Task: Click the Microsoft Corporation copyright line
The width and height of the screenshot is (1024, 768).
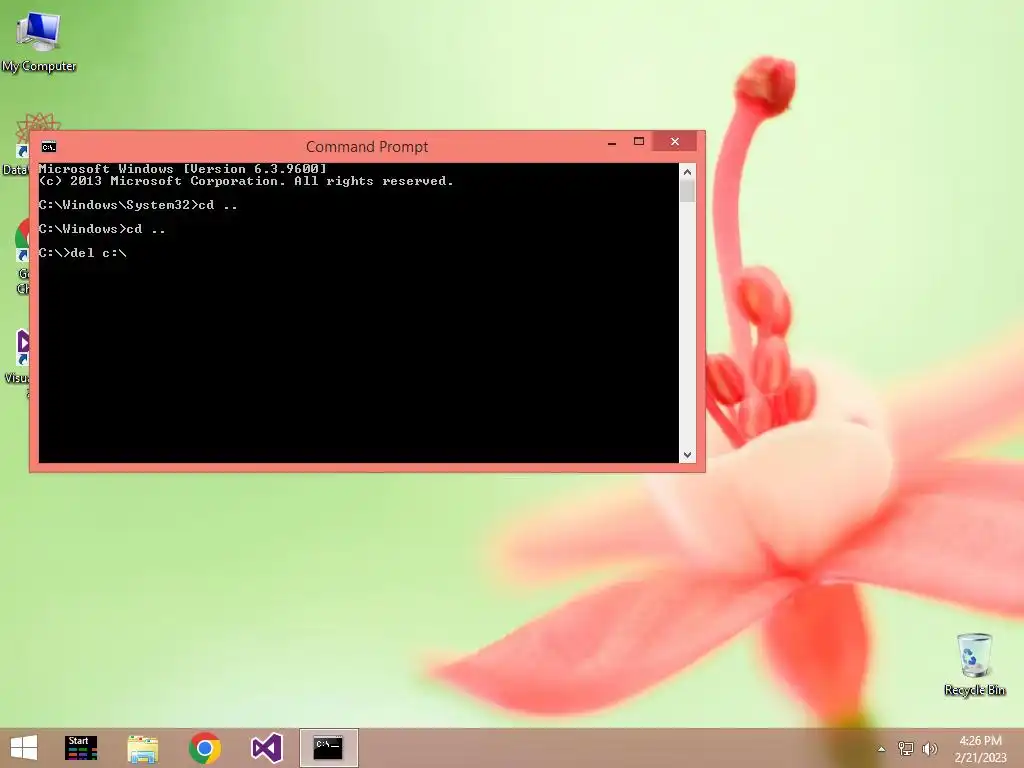Action: pyautogui.click(x=246, y=181)
